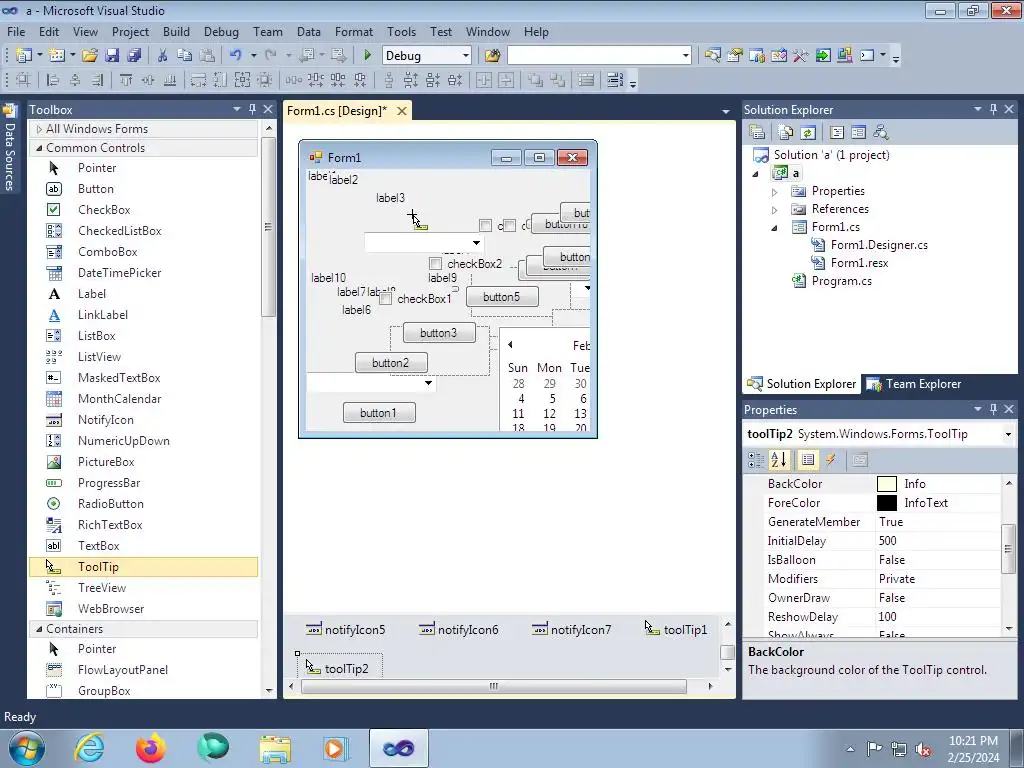
Task: Click the ForeColor InfoText color swatch
Action: [886, 503]
